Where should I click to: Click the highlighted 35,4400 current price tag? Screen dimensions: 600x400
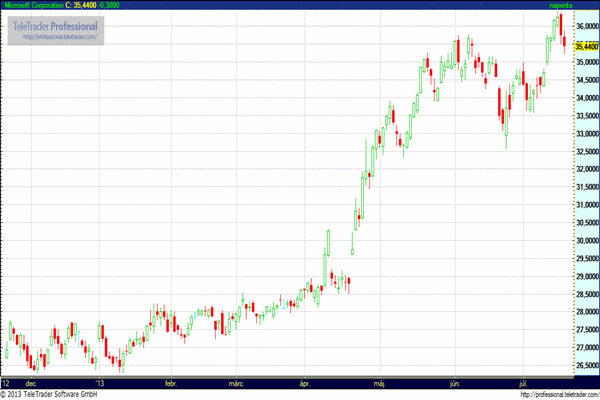tap(586, 45)
